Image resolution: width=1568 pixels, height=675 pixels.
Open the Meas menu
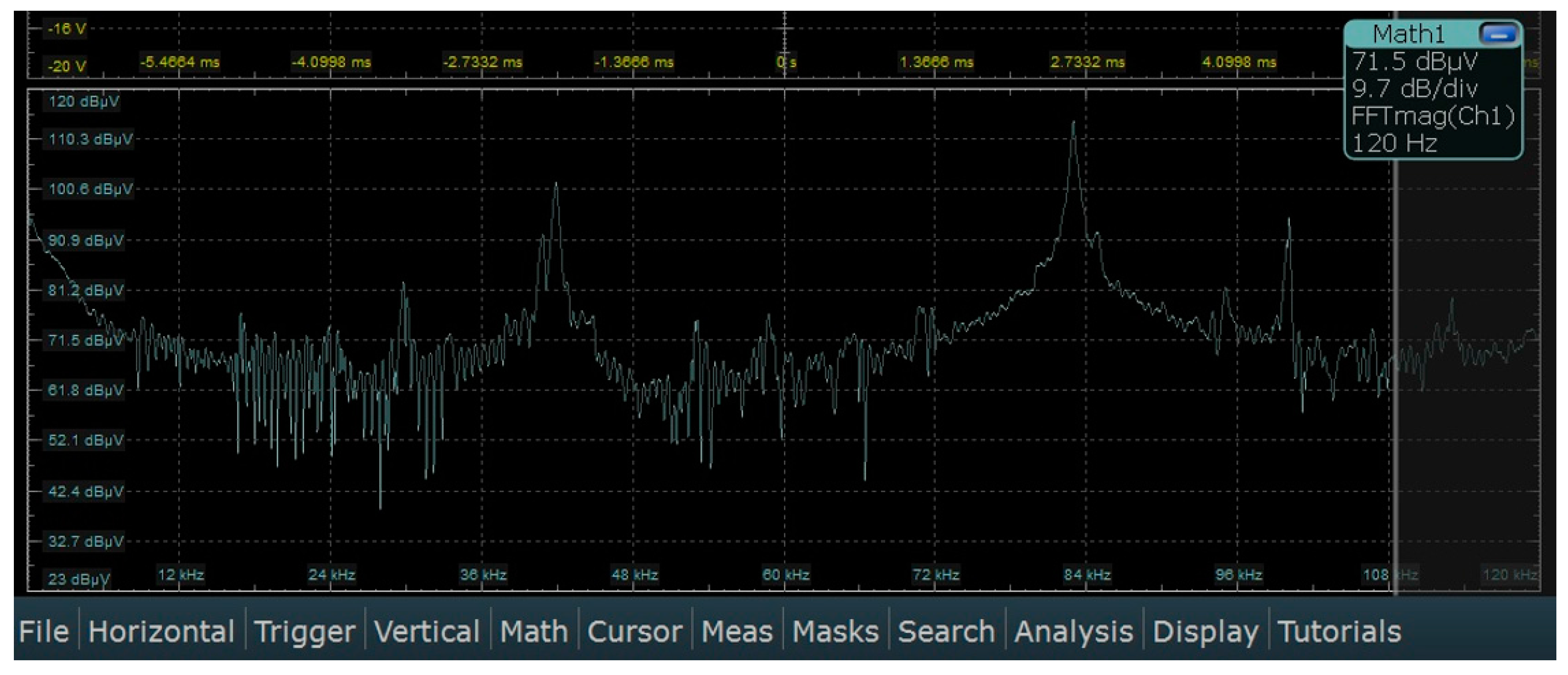coord(737,631)
